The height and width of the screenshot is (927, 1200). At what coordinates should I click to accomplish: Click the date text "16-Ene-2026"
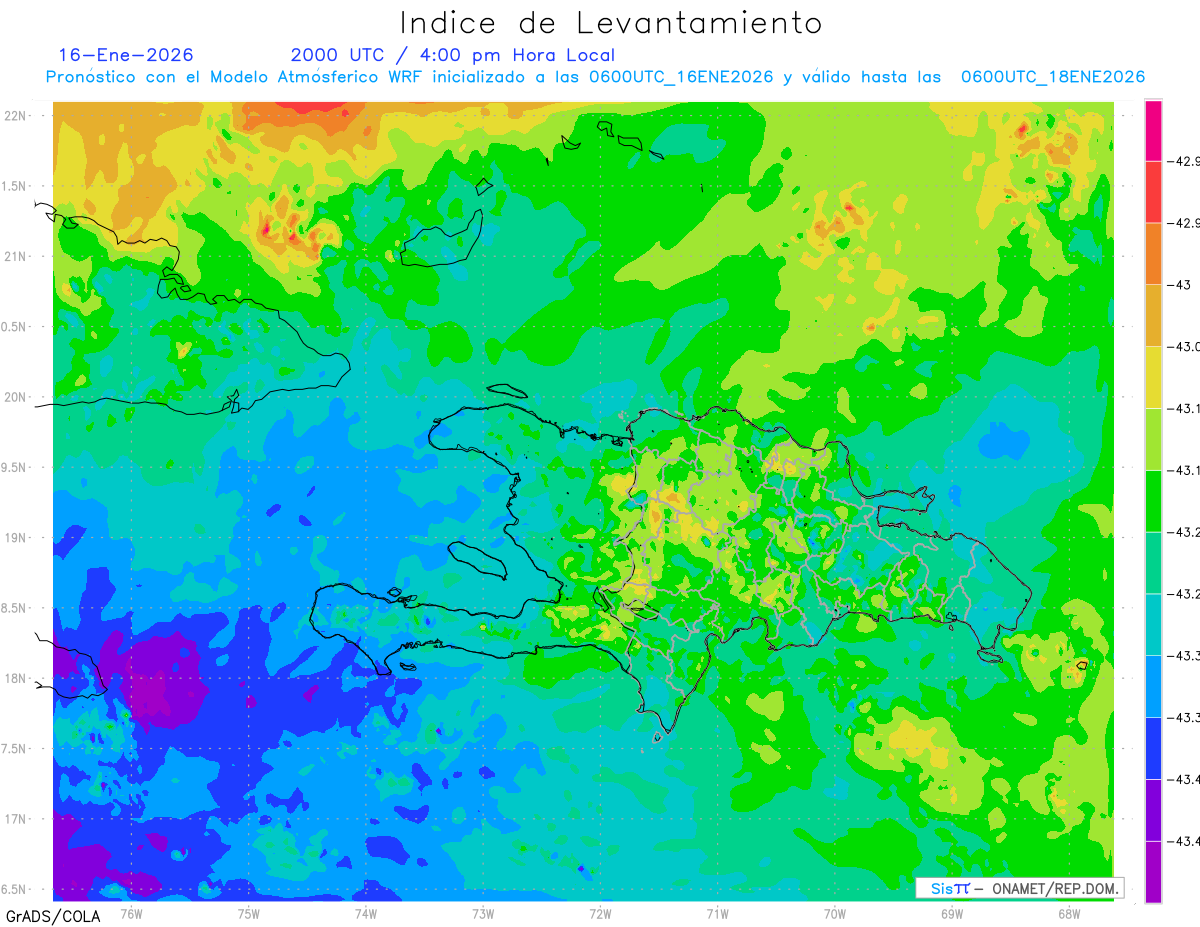[x=126, y=55]
